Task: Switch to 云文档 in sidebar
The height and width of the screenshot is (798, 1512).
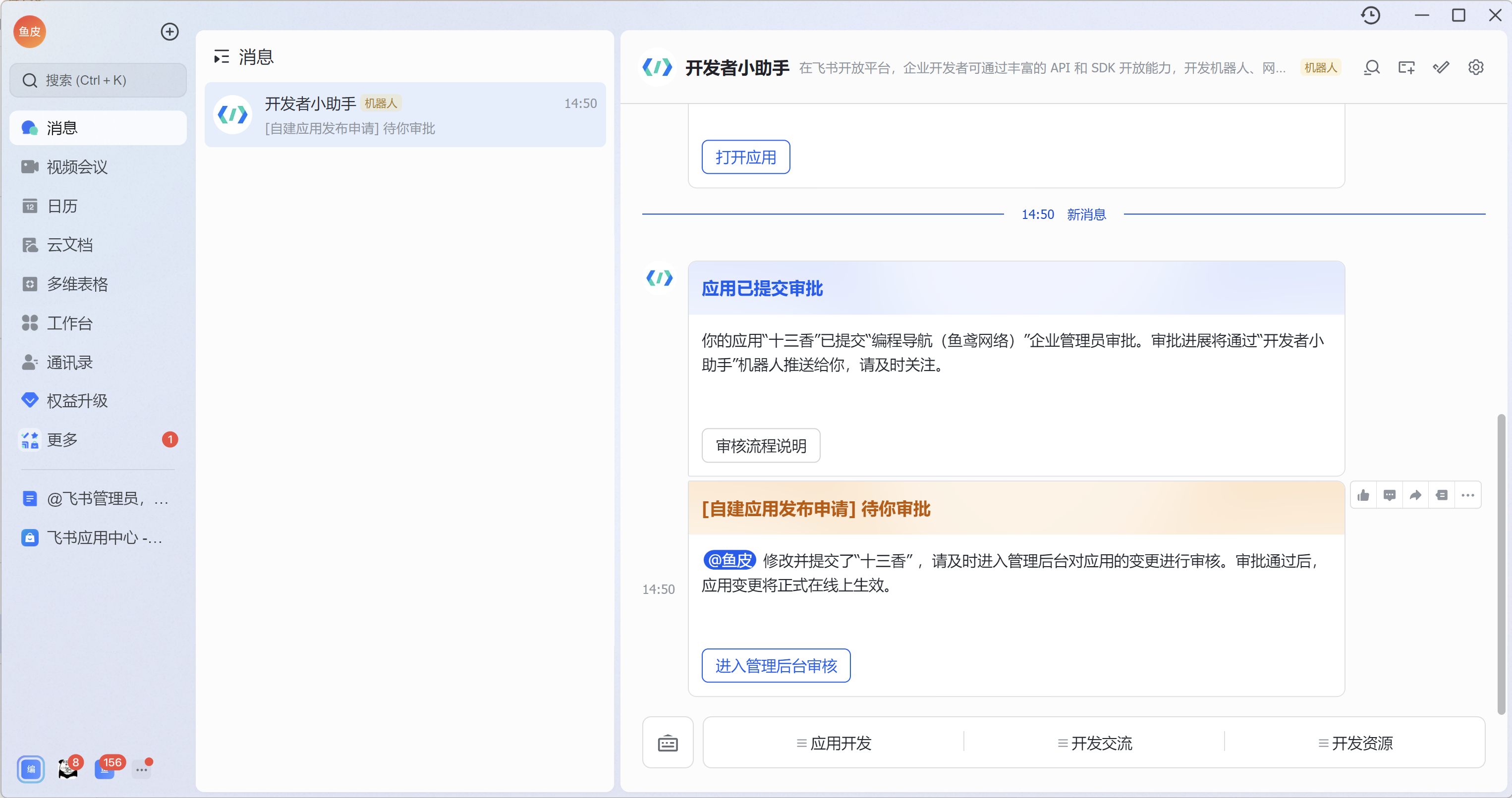Action: [x=69, y=245]
